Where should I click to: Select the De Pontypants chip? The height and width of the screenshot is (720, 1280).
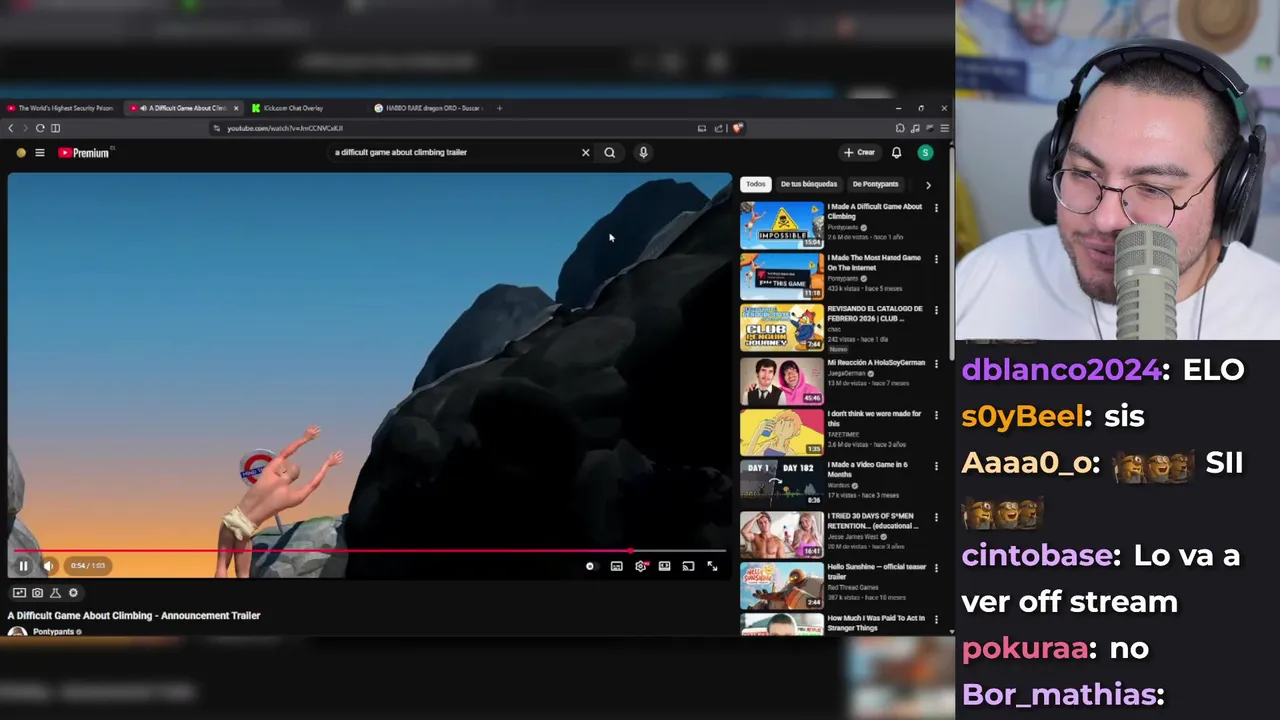[x=875, y=184]
